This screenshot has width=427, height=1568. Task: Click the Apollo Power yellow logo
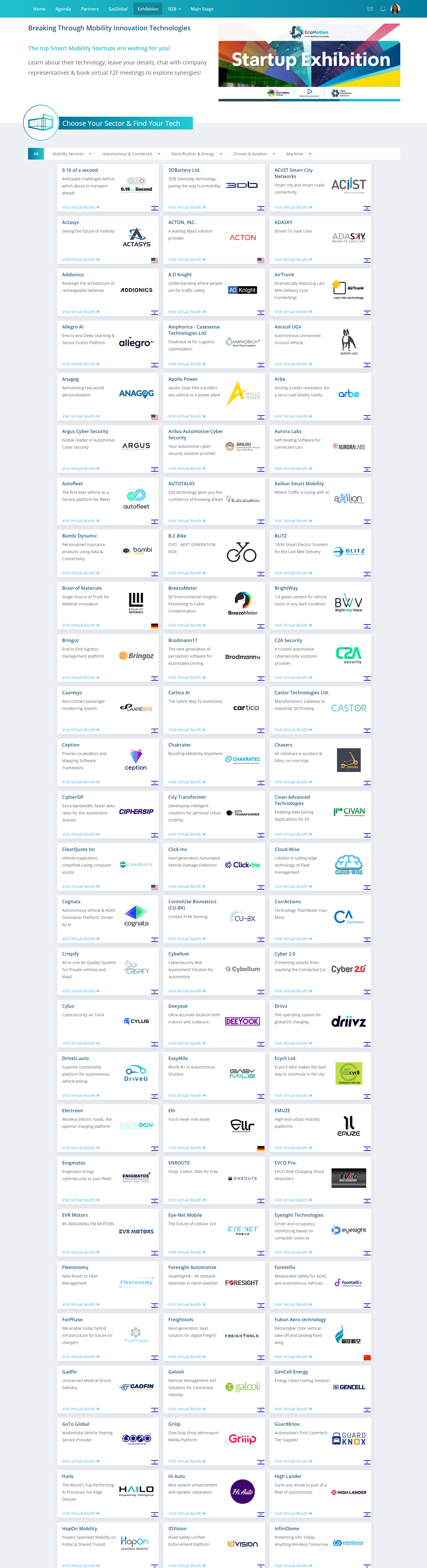pos(242,394)
